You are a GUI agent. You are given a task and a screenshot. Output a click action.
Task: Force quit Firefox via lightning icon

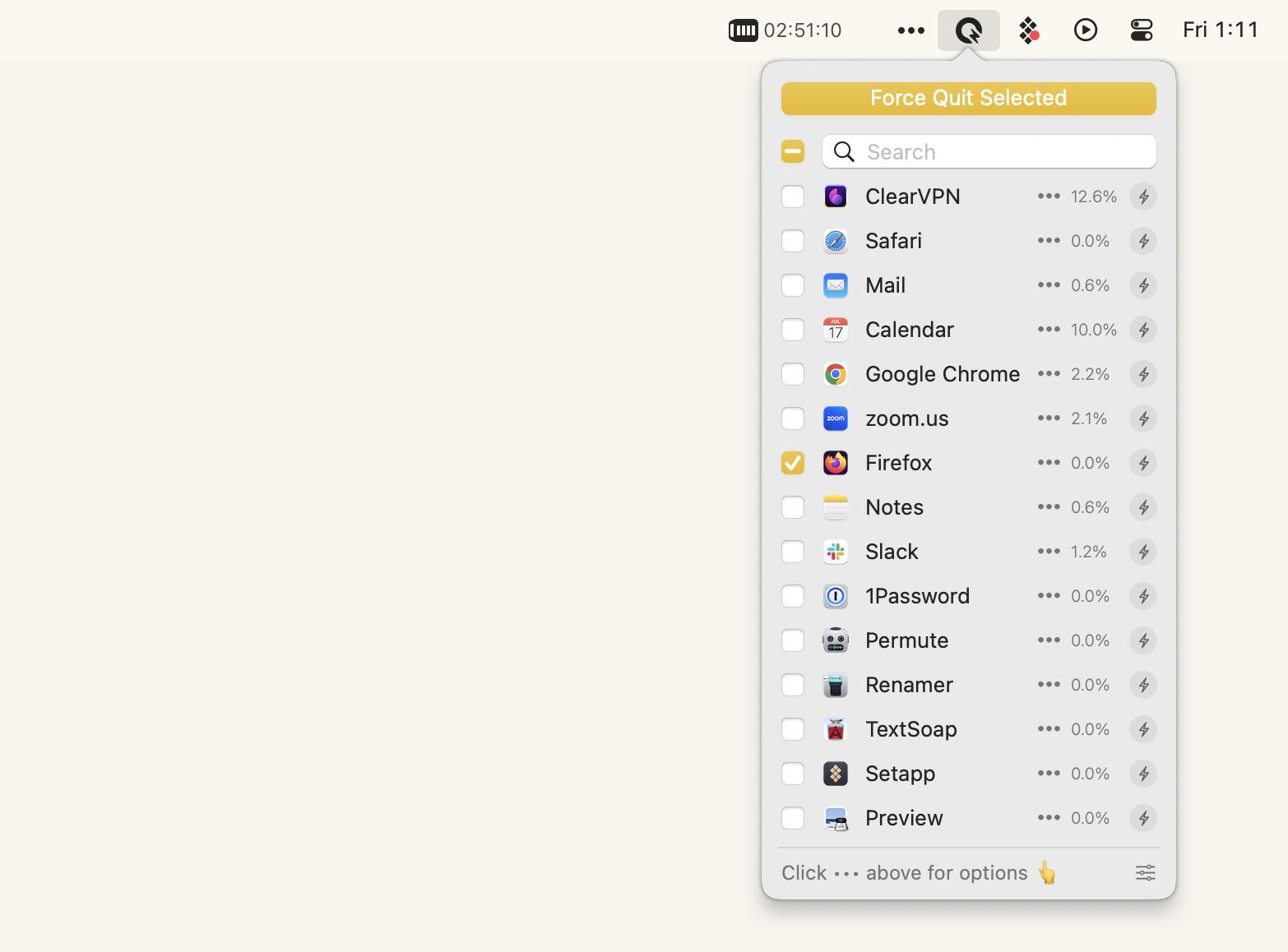click(1143, 463)
